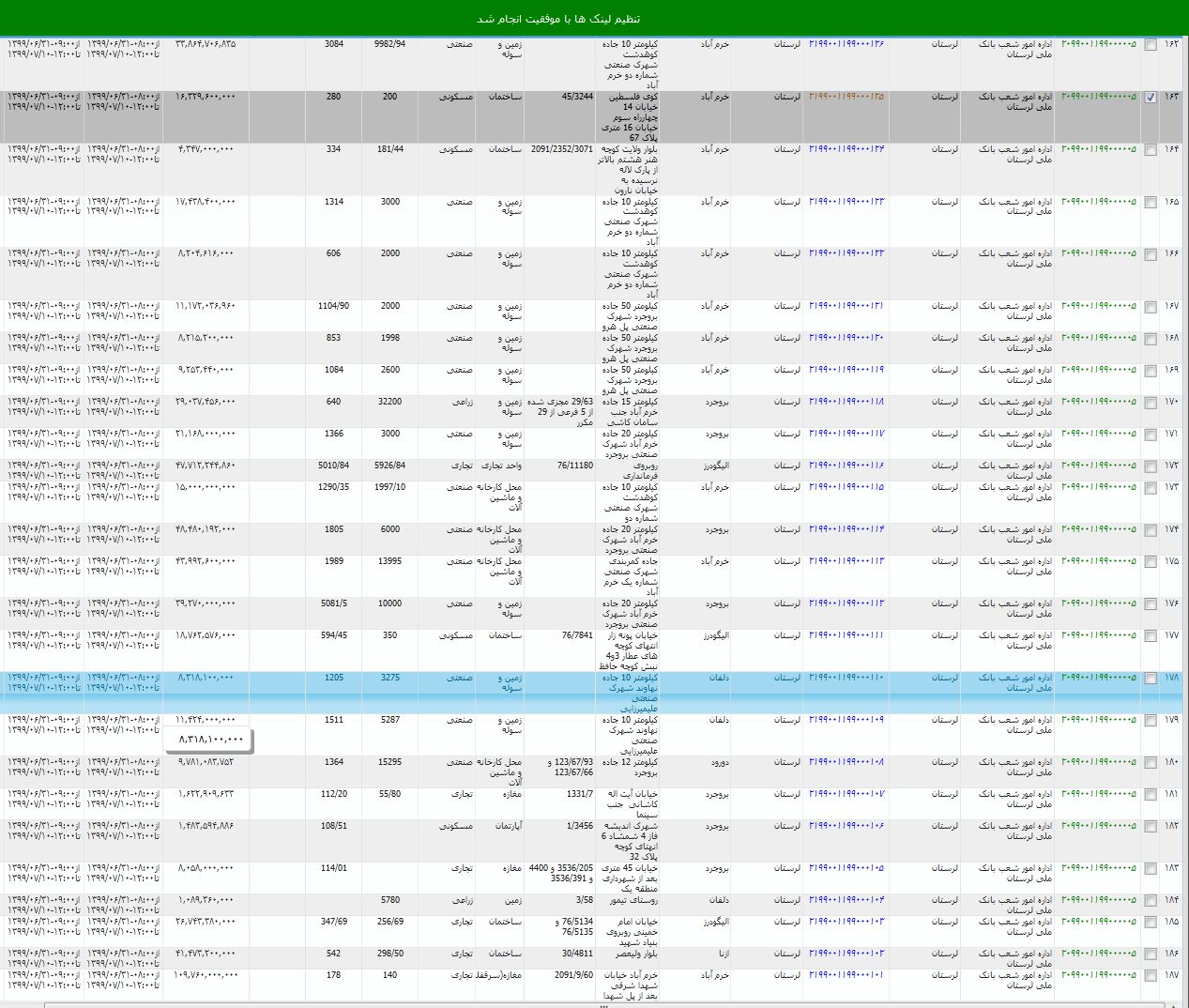Open the orange link ending in ۱۲۵
Screen dimensions: 1189x1008
[x=846, y=97]
